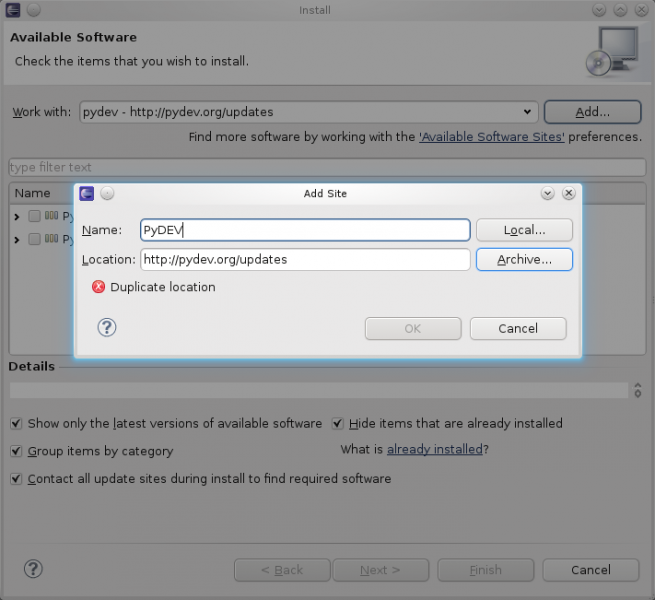The height and width of the screenshot is (600, 655).
Task: Click the Available Software heading
Action: click(74, 37)
